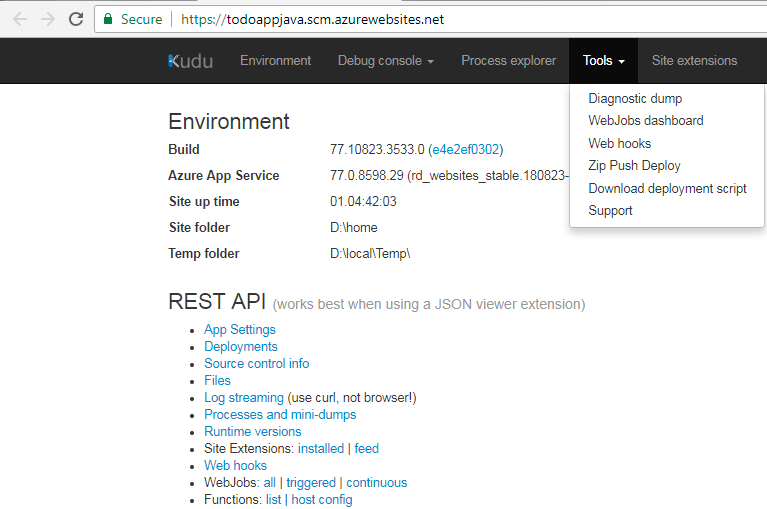Open Functions host config link

[x=321, y=500]
